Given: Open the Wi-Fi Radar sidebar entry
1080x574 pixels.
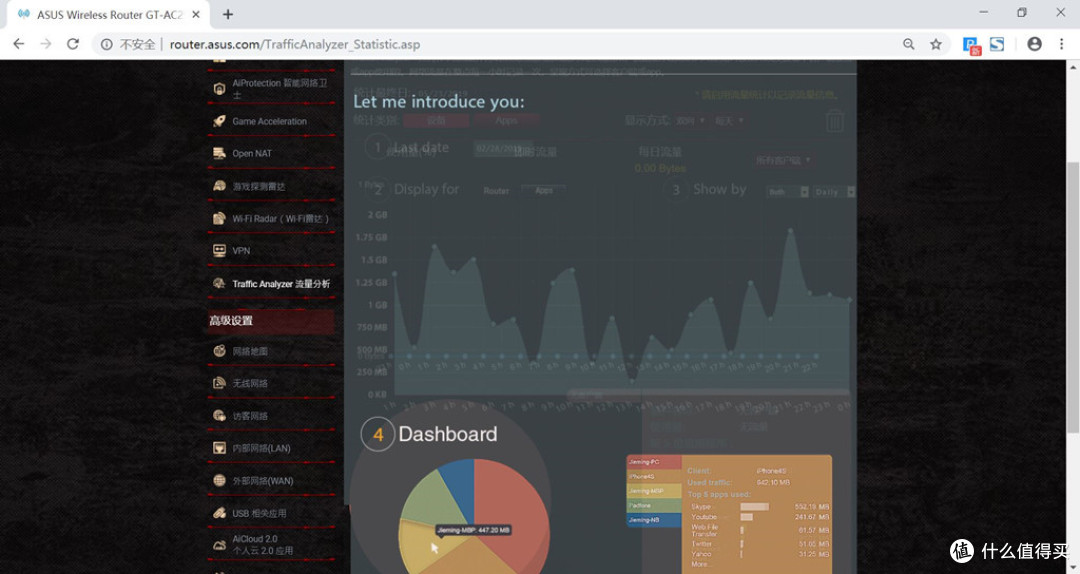Looking at the screenshot, I should (271, 218).
